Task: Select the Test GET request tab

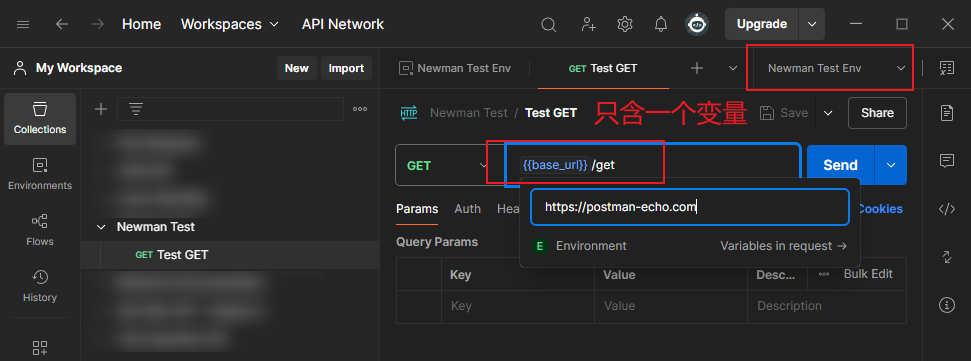Action: point(603,68)
